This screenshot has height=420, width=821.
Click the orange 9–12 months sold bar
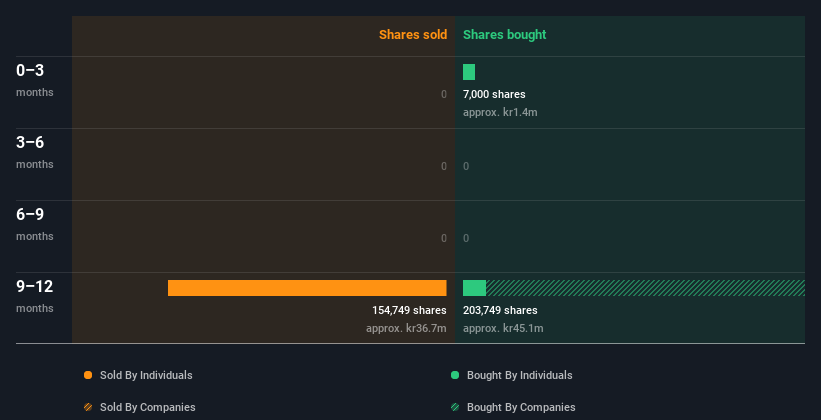click(307, 288)
